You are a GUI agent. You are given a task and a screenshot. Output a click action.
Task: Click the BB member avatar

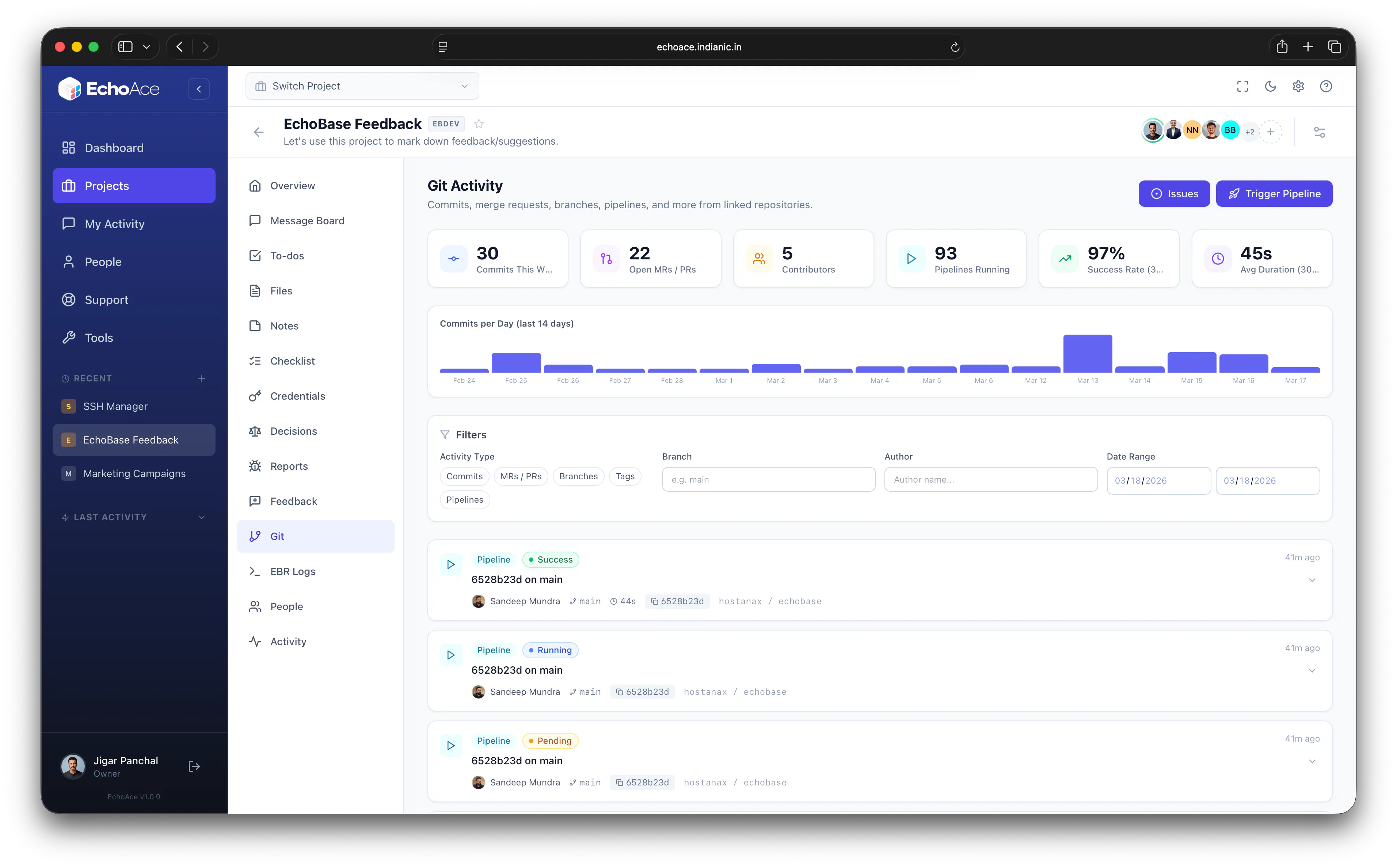(x=1229, y=130)
